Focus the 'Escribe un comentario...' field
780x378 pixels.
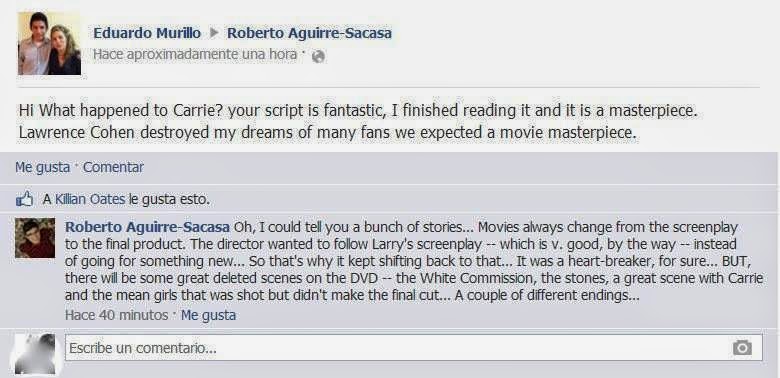413,348
